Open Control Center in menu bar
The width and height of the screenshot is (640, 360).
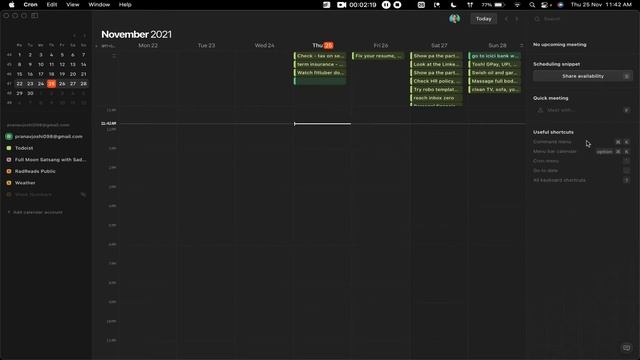click(545, 4)
